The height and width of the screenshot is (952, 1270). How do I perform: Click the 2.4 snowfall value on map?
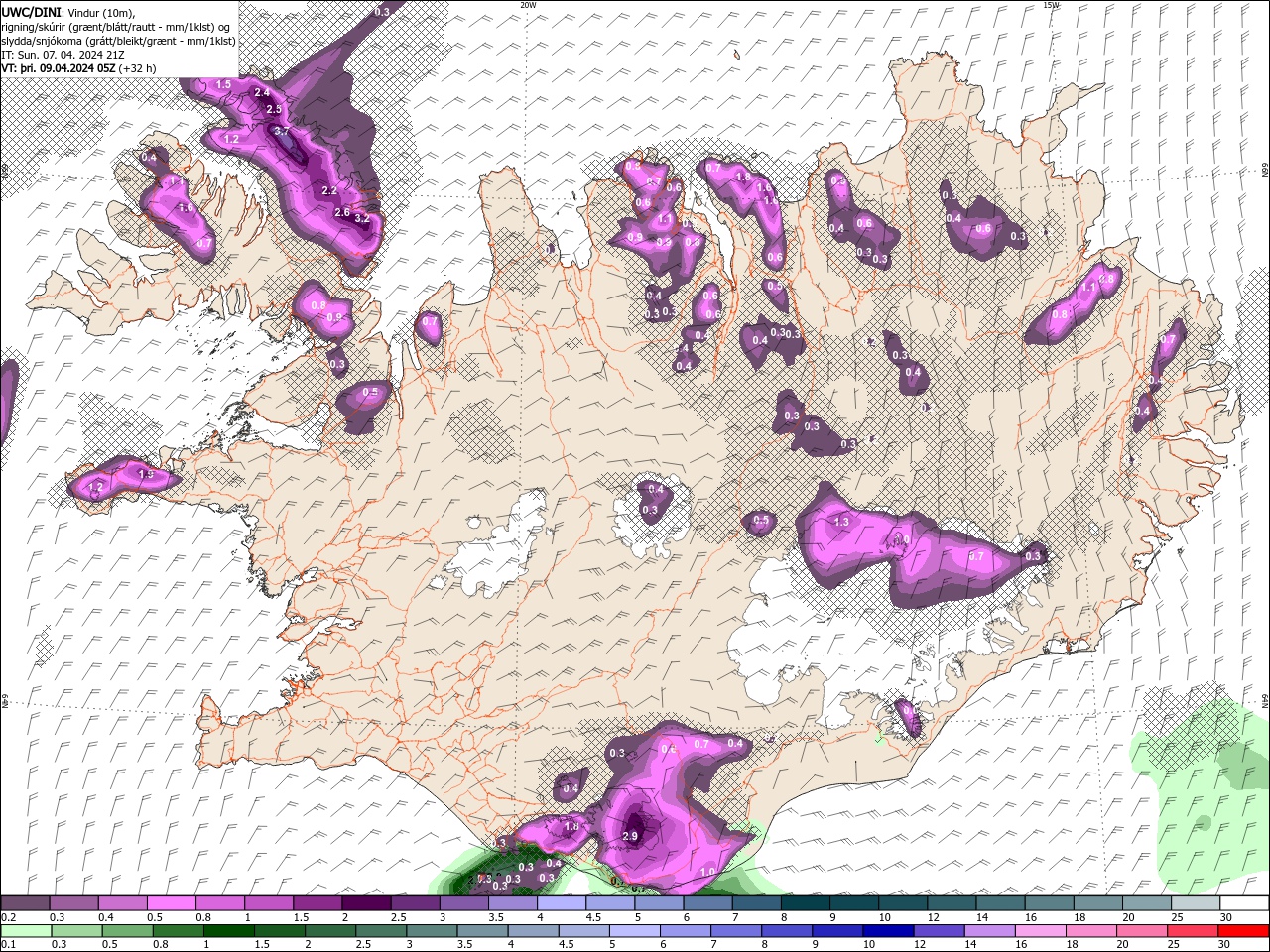tap(262, 92)
